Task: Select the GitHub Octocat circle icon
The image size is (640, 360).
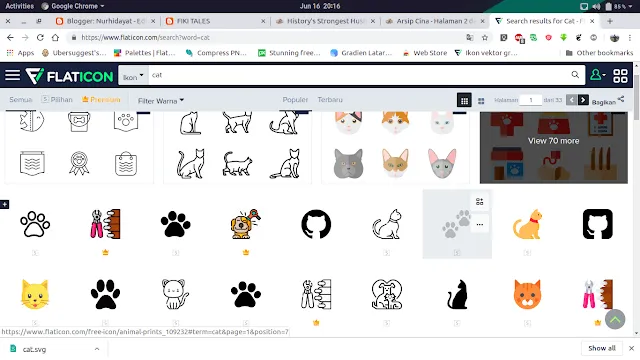Action: (316, 224)
